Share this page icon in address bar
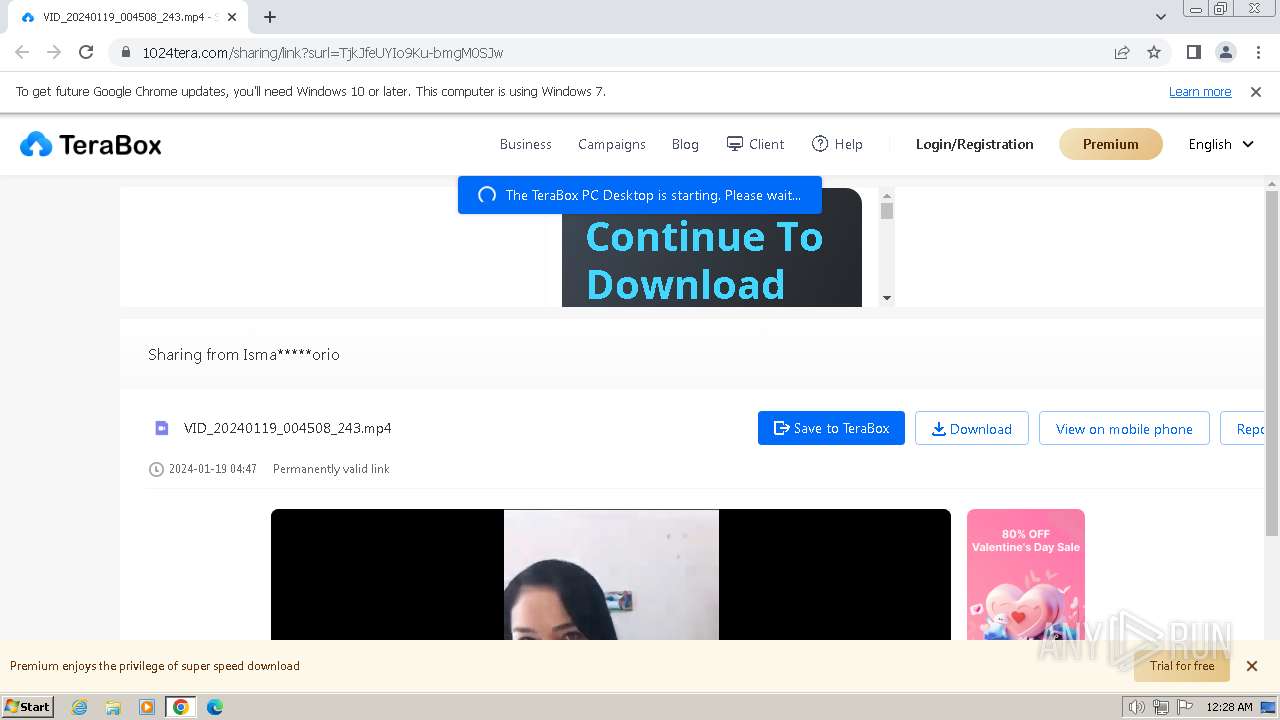Screen dimensions: 1280x720 (x=1122, y=53)
